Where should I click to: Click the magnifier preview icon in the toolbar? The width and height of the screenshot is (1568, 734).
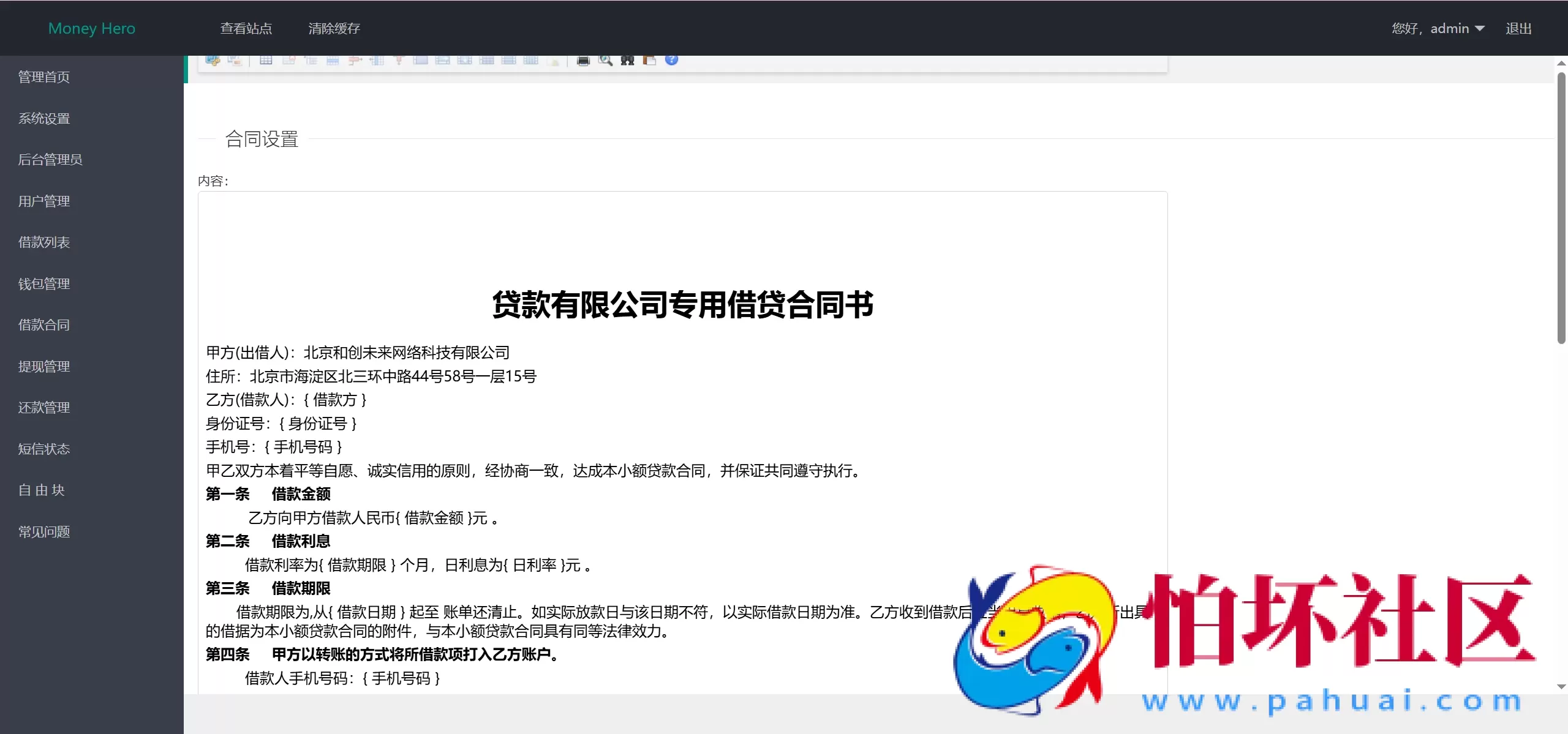[x=606, y=60]
